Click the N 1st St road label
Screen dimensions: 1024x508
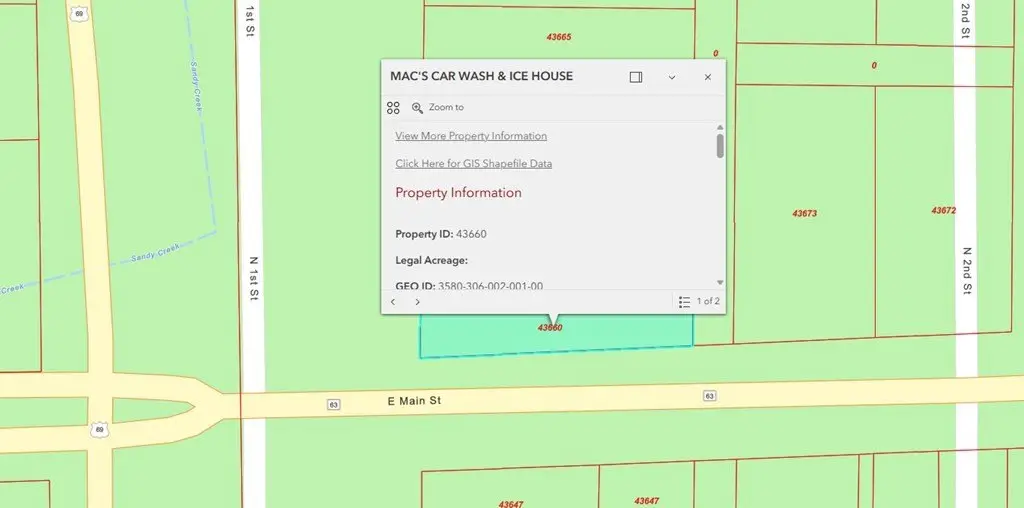(x=254, y=278)
